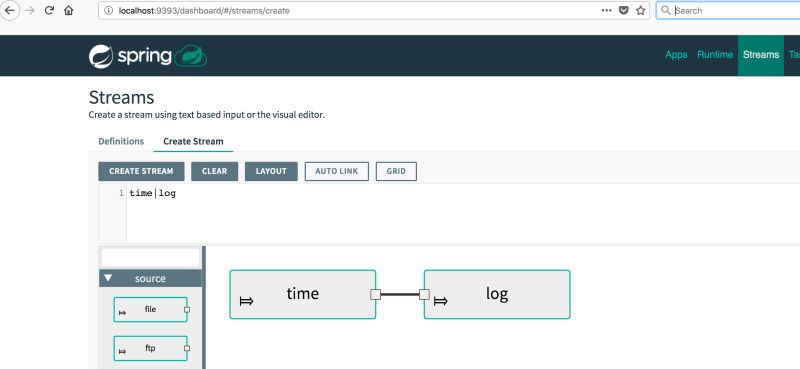Click the browser address bar URL

[204, 10]
